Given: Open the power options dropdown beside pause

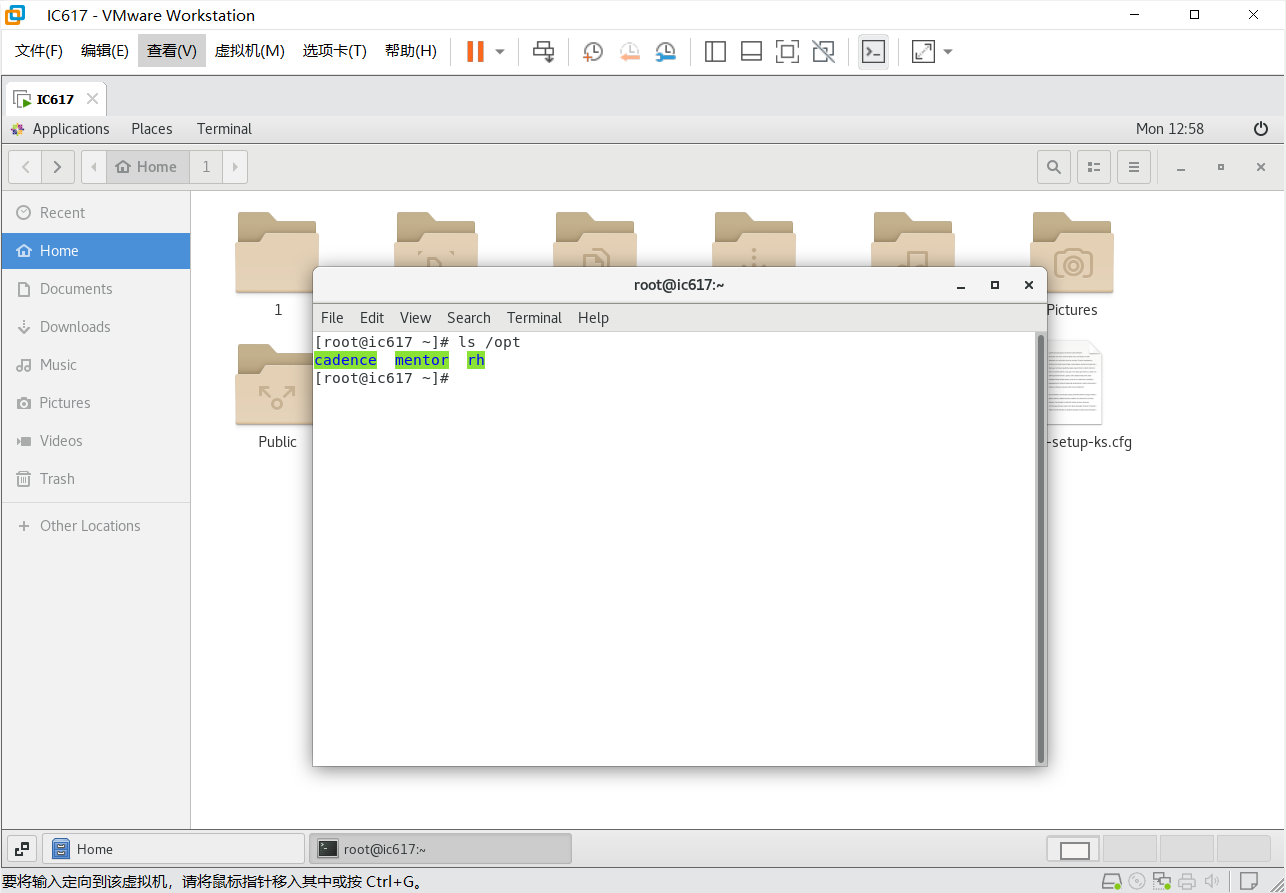Looking at the screenshot, I should [500, 51].
